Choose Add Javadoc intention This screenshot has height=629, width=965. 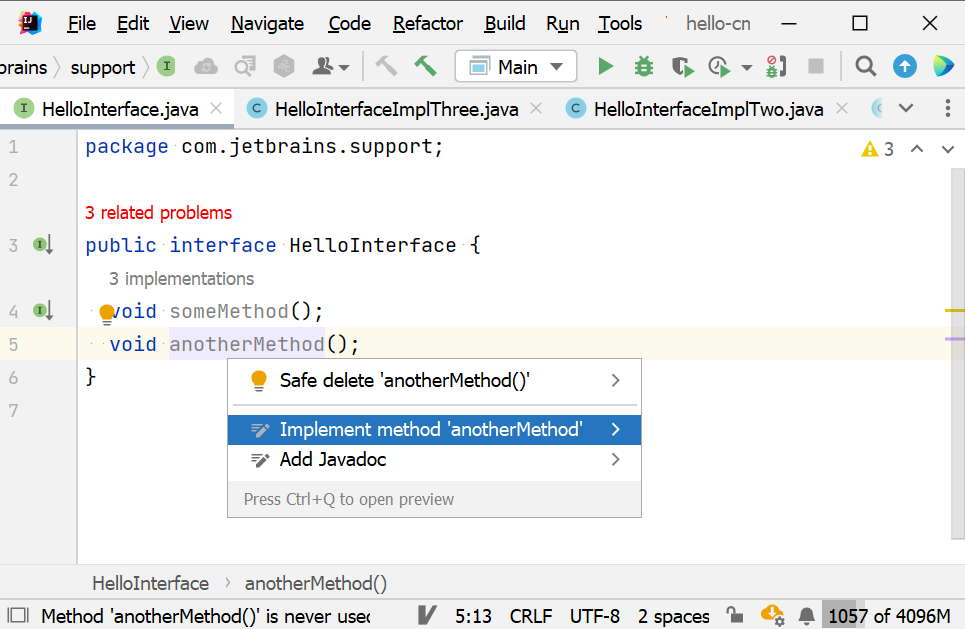(434, 460)
